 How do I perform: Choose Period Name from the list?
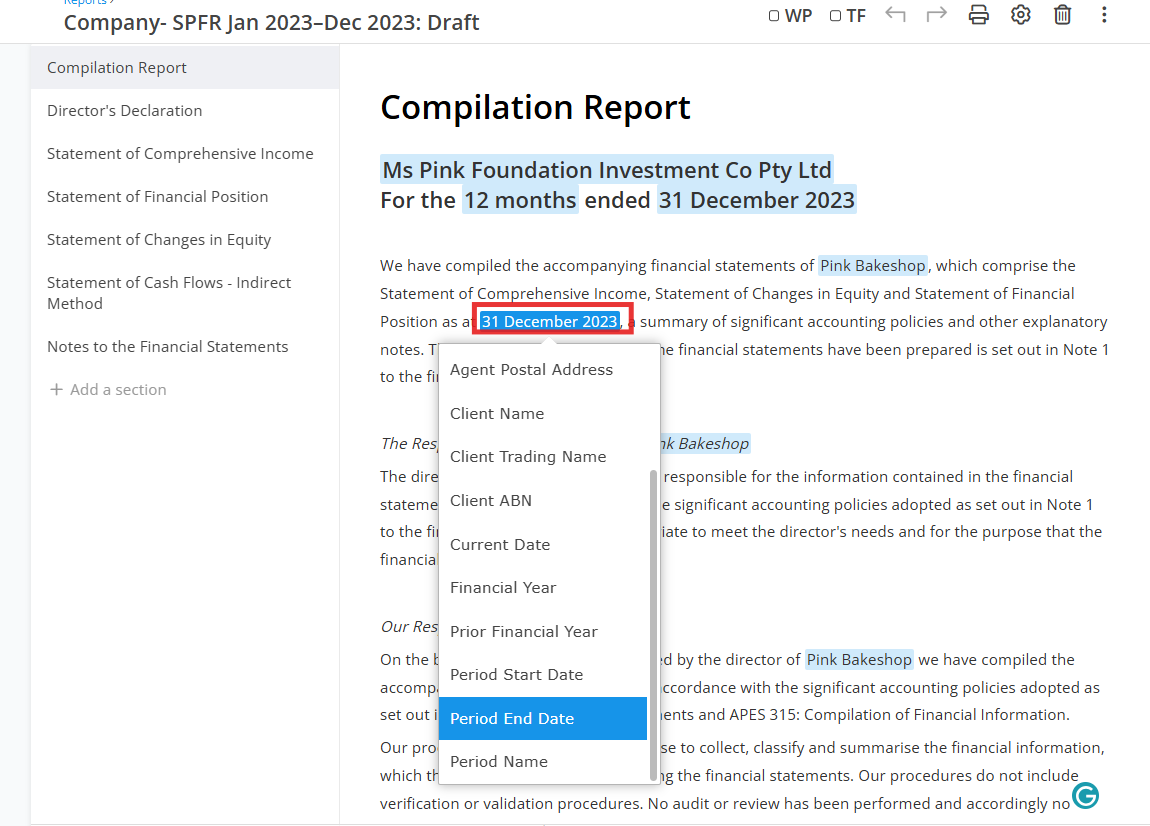click(543, 761)
